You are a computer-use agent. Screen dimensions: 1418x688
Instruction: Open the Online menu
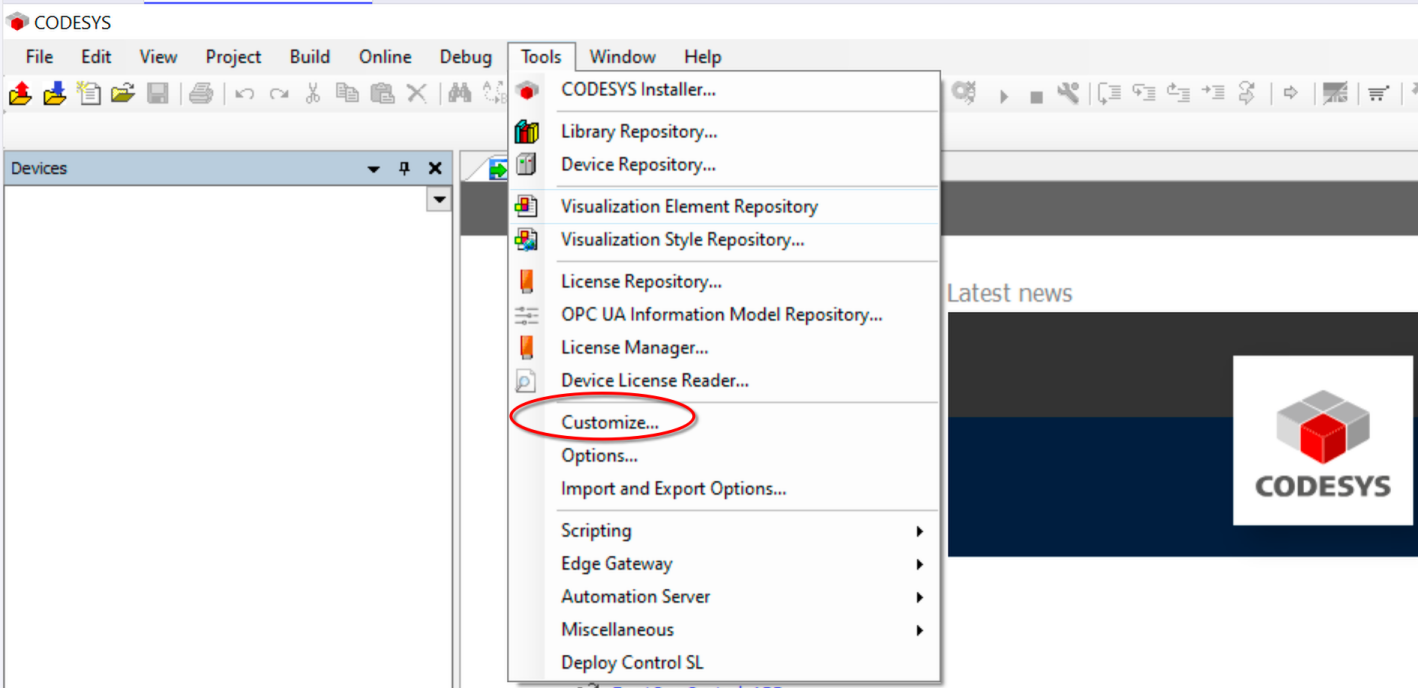[x=385, y=57]
